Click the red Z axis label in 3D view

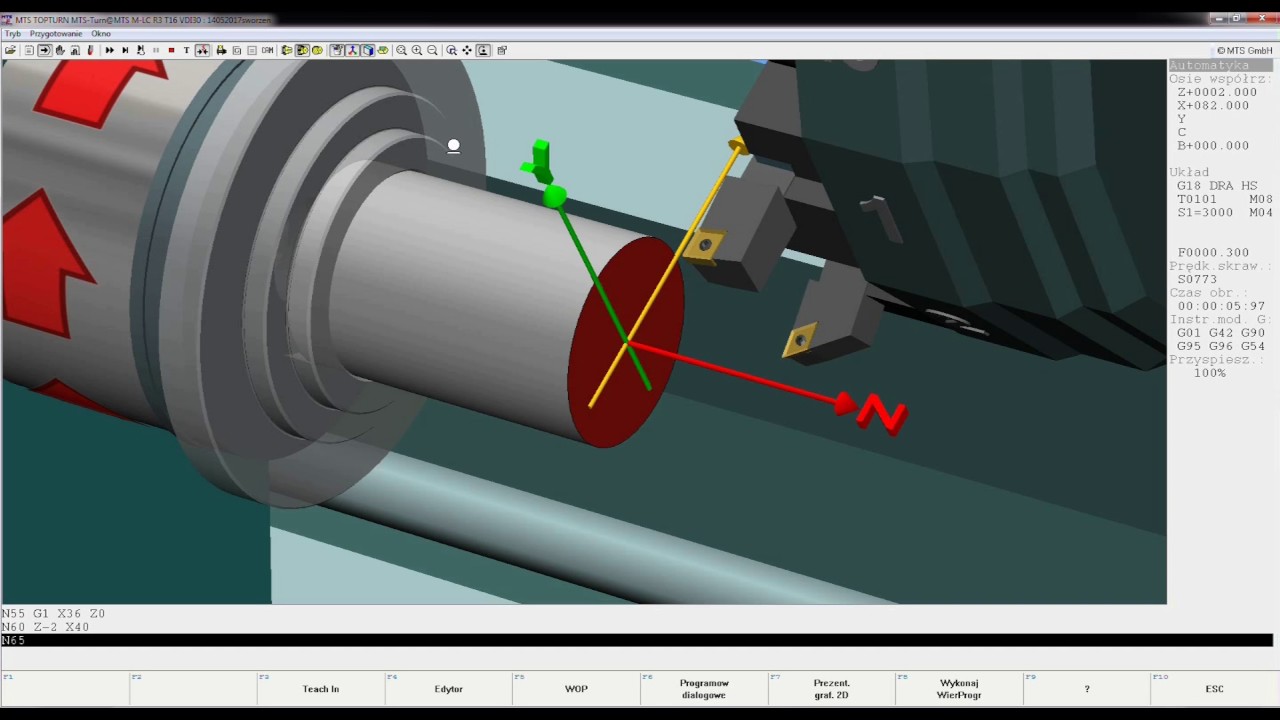[x=881, y=414]
